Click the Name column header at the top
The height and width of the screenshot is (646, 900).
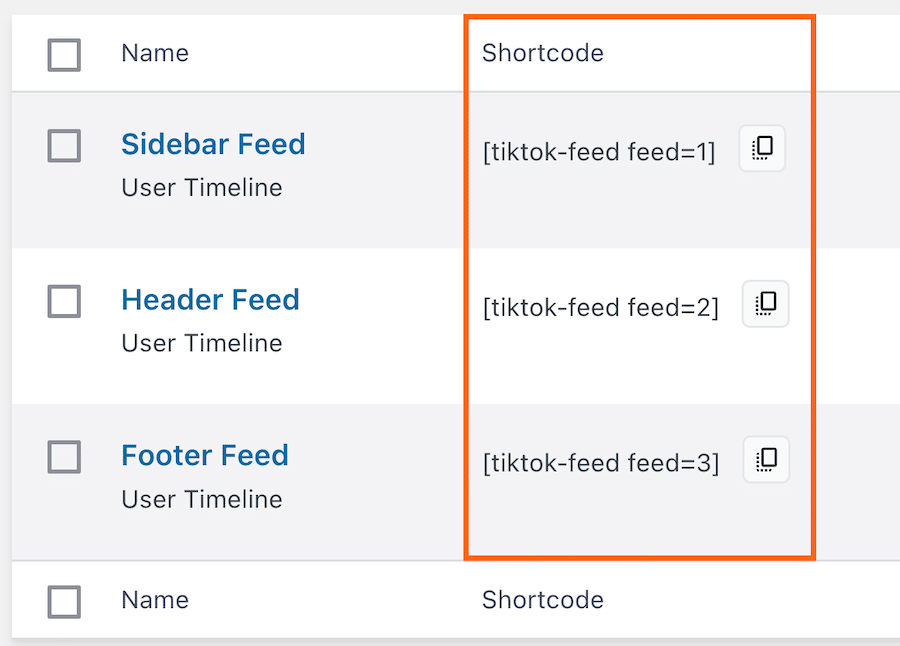[x=155, y=53]
